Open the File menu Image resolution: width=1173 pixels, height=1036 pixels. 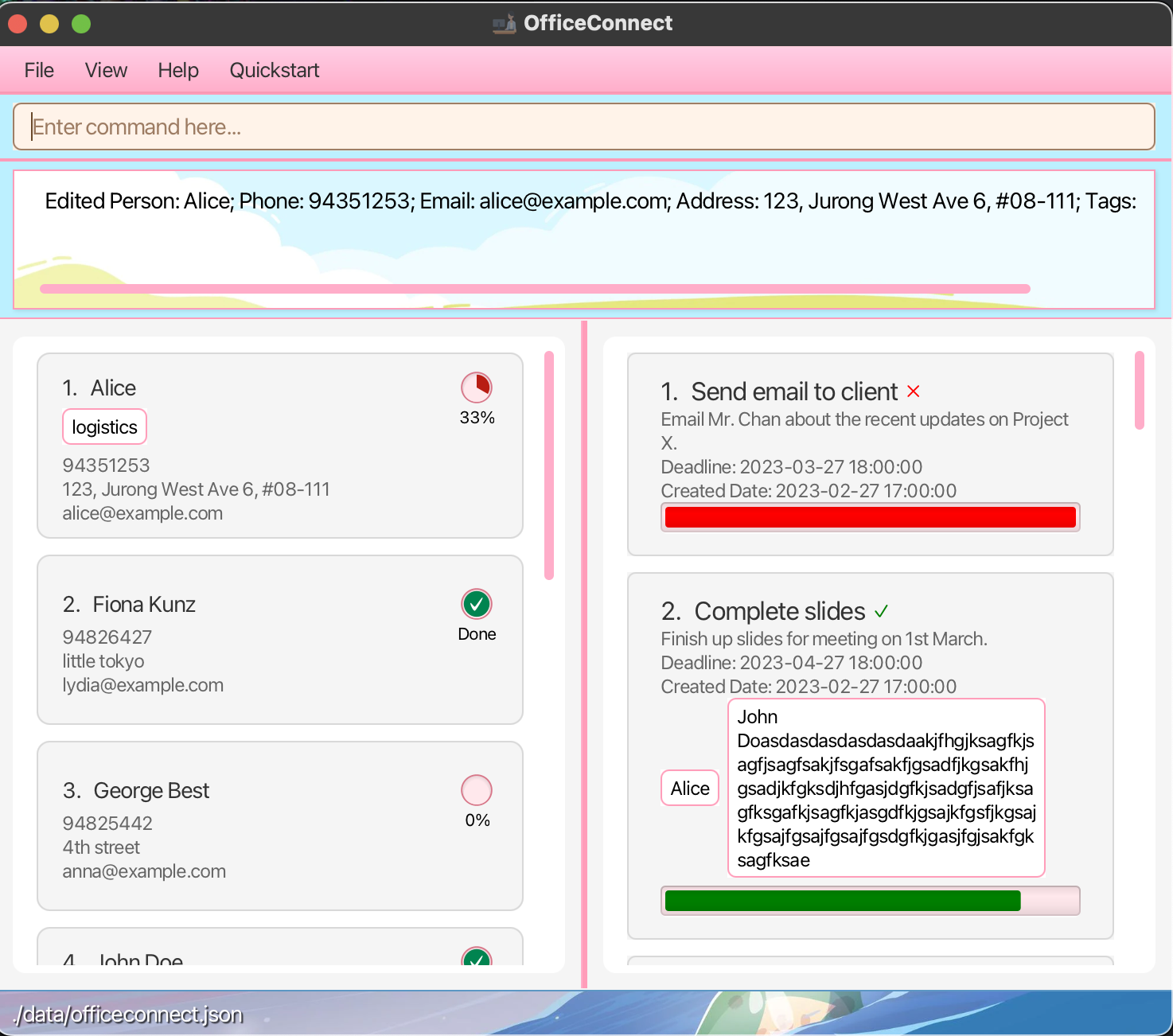click(x=39, y=70)
